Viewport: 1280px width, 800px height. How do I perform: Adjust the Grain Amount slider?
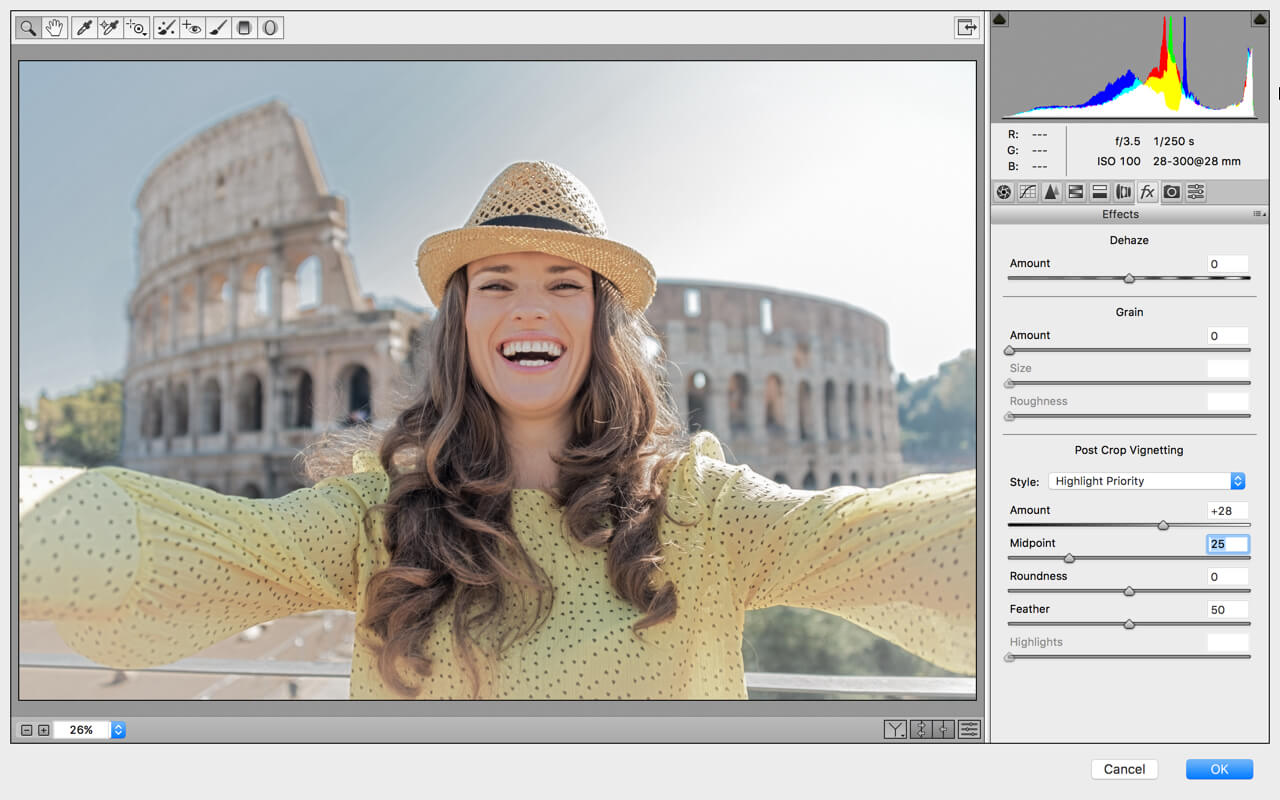1009,351
